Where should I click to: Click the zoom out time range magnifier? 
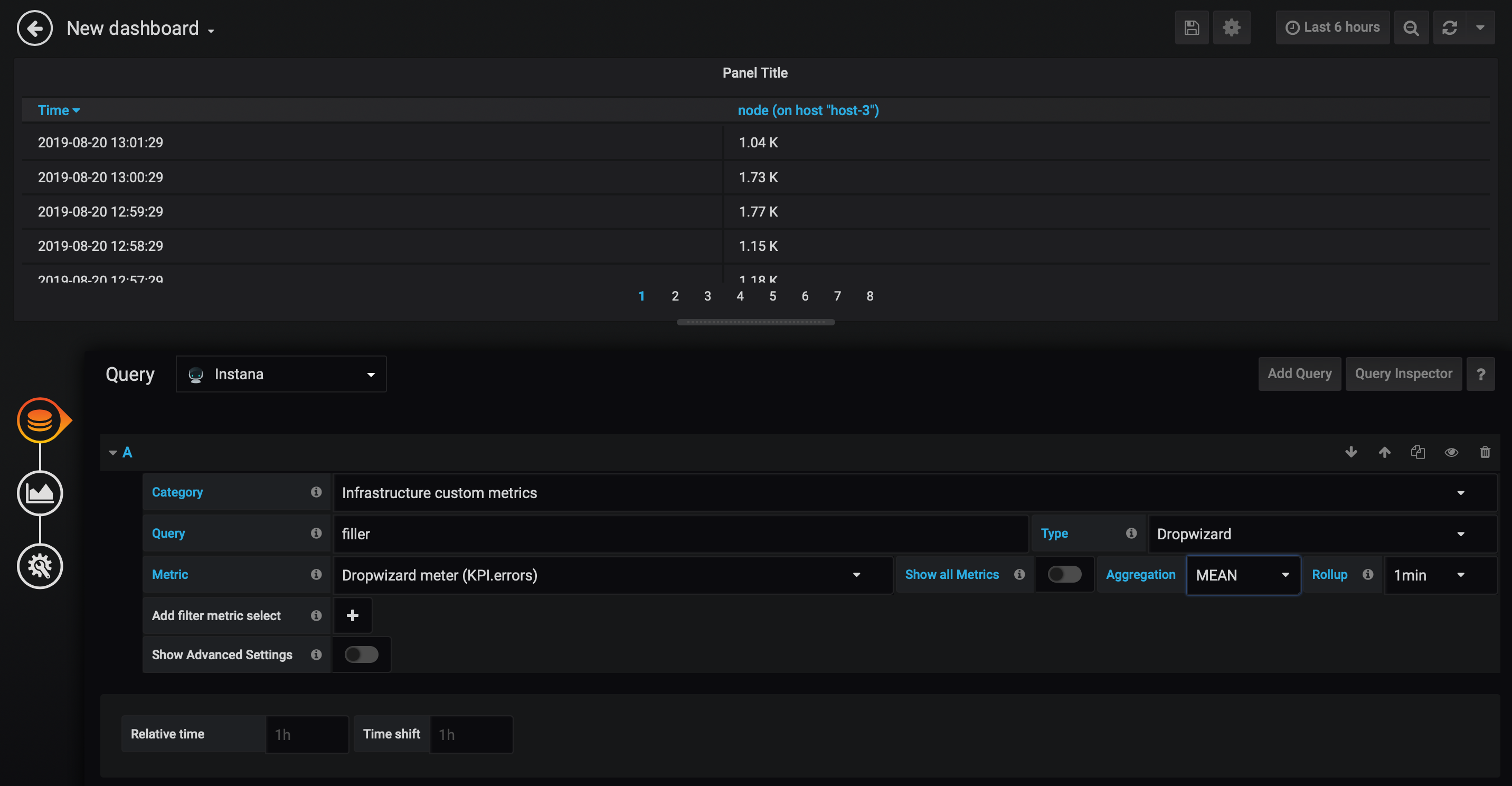coord(1411,27)
